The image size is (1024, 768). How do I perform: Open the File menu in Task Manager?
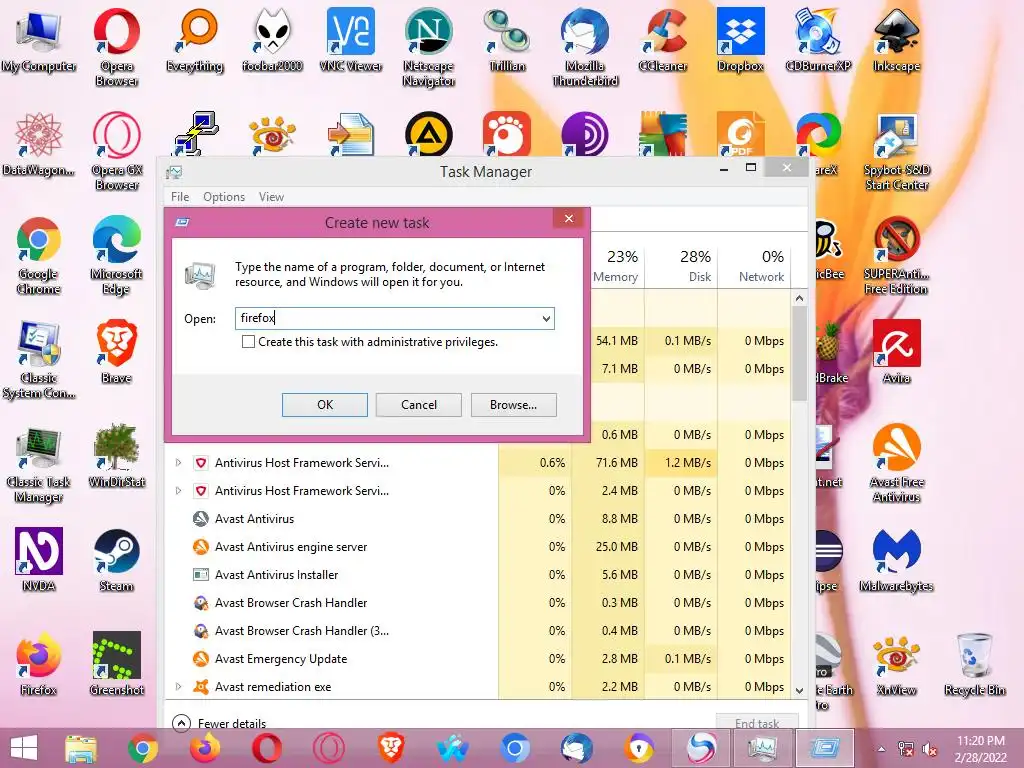click(180, 197)
